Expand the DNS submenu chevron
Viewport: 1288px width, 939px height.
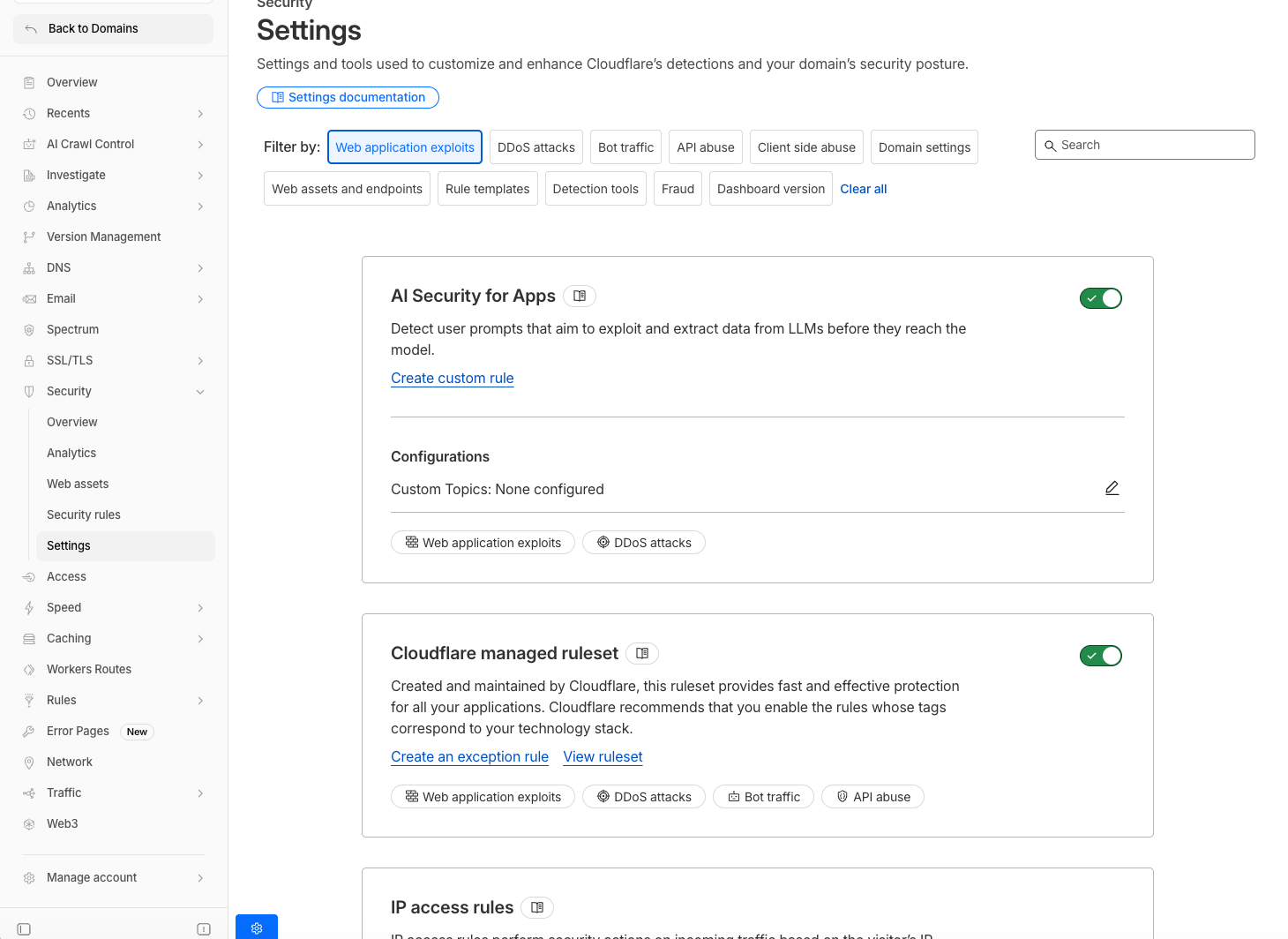[200, 267]
